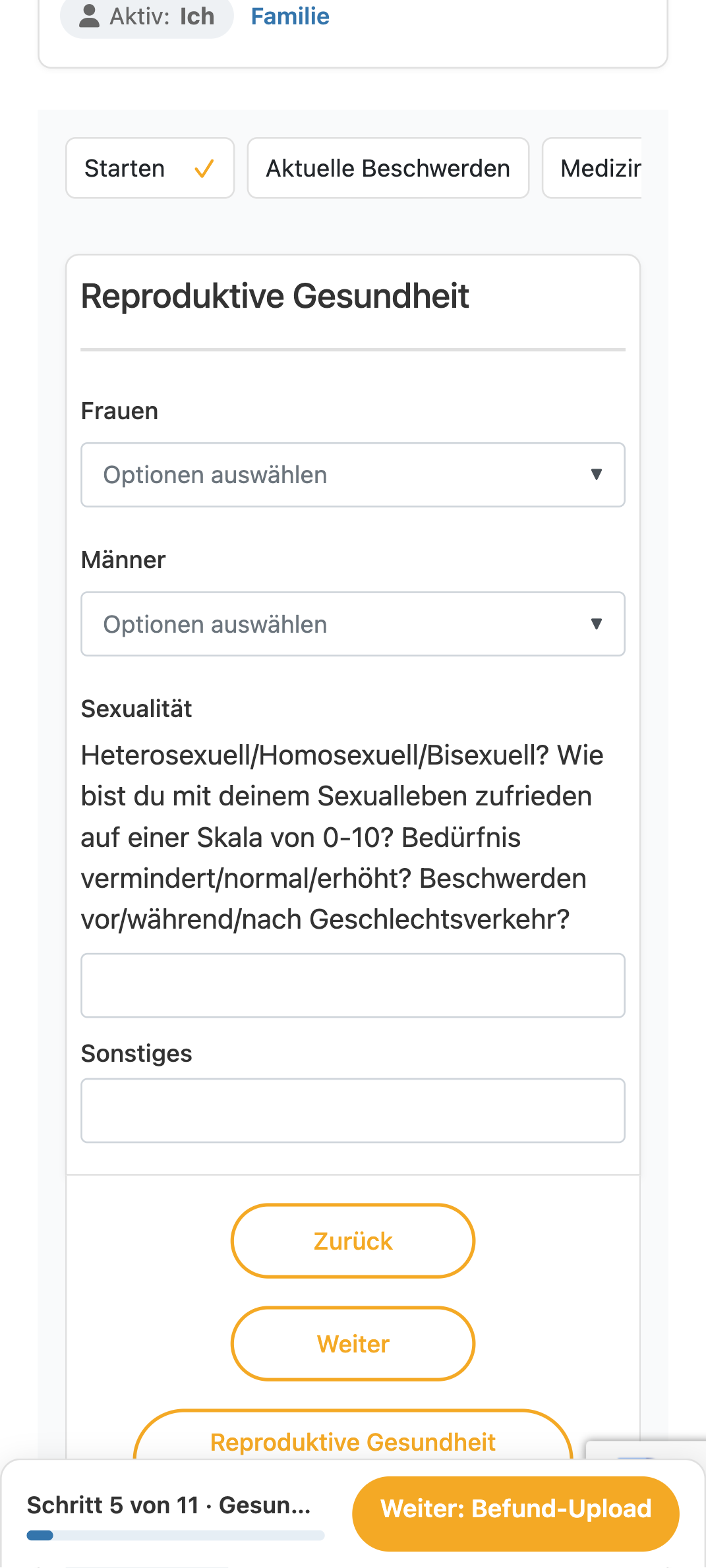The width and height of the screenshot is (706, 1568).
Task: Click the Sexualität text input field
Action: click(x=353, y=985)
